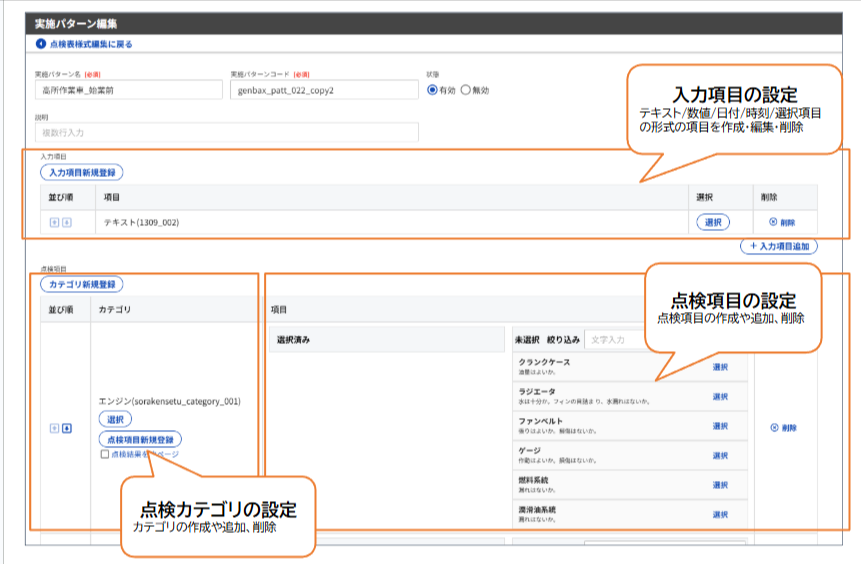
Task: Select the 燃料系統 inspection item
Action: (x=720, y=485)
